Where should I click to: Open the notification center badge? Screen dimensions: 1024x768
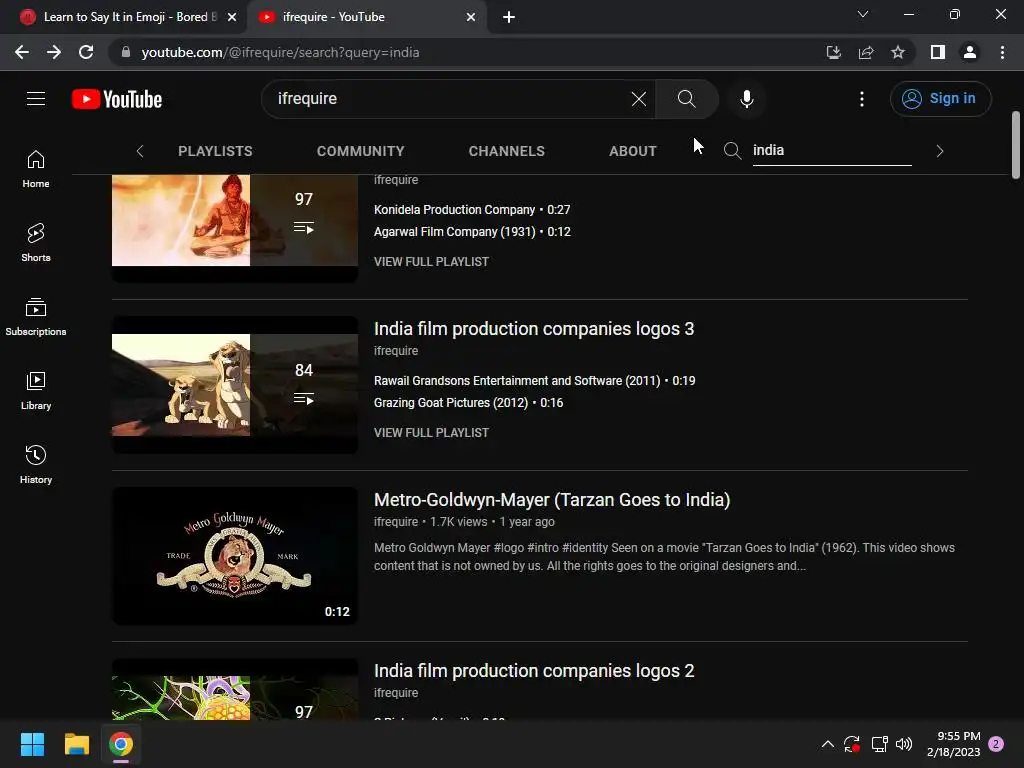[996, 744]
